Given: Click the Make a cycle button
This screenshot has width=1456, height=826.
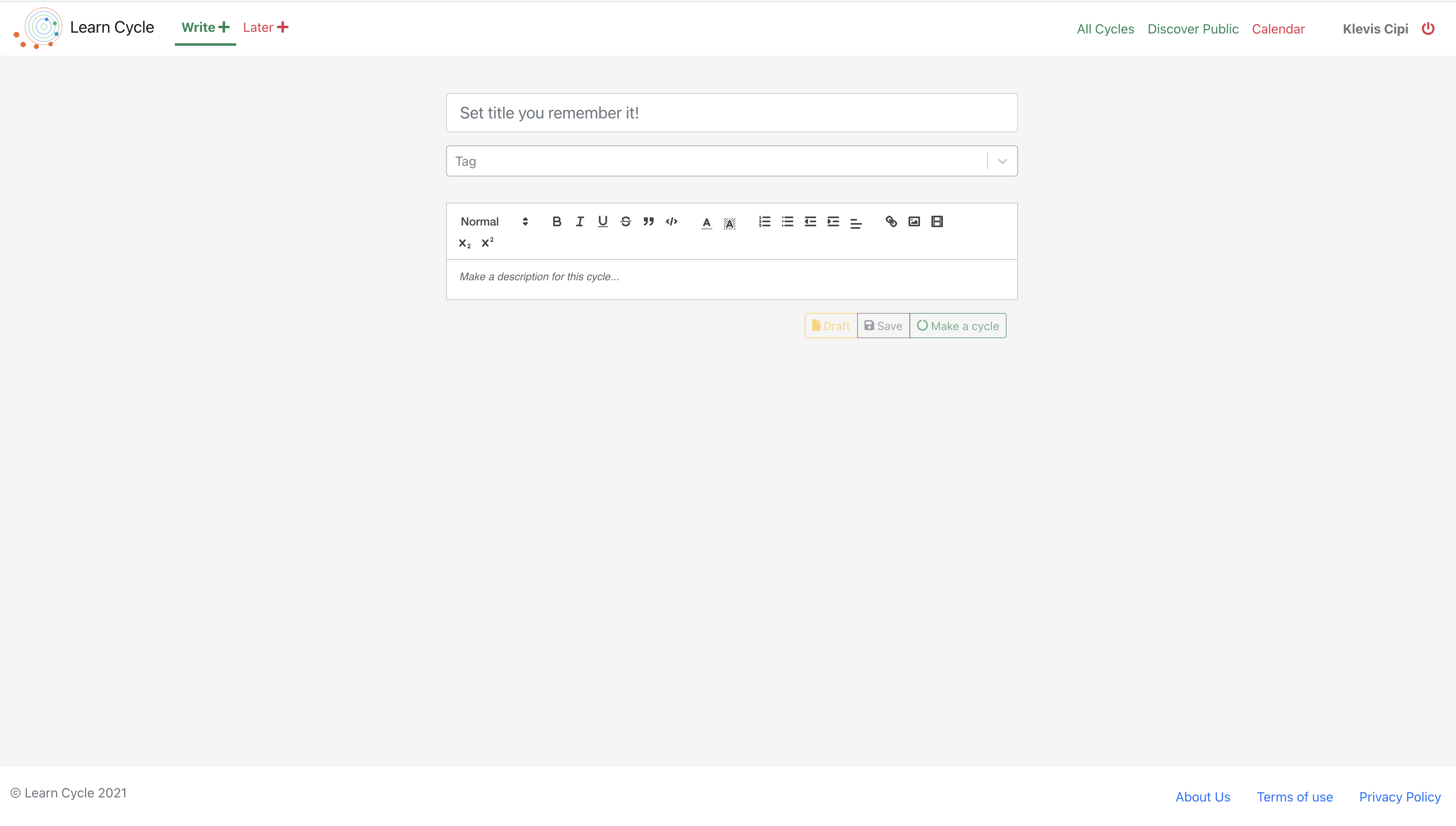Looking at the screenshot, I should [958, 325].
